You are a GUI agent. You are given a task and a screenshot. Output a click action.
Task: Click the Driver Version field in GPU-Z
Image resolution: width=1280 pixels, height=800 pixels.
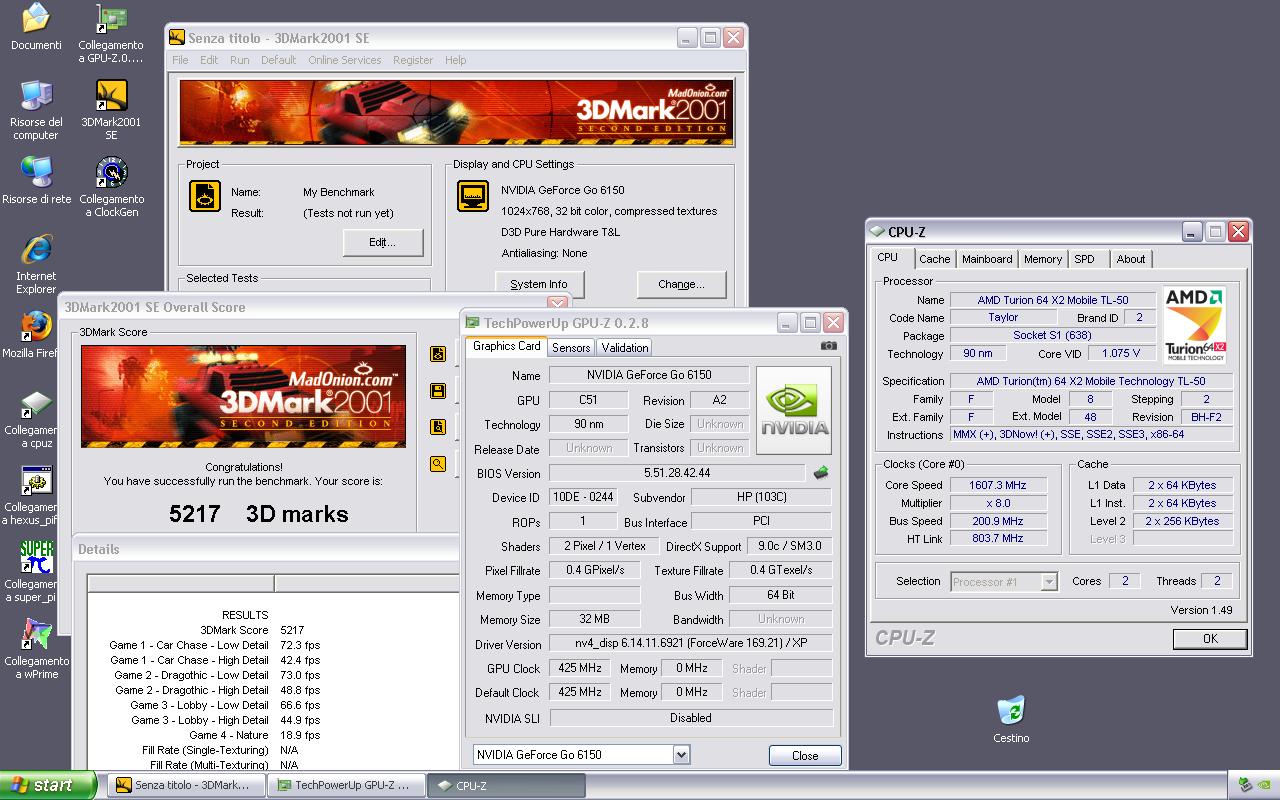click(x=691, y=644)
